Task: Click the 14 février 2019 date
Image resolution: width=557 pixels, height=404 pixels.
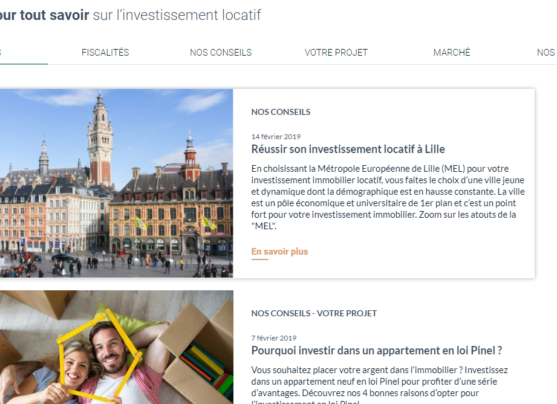Action: tap(276, 136)
